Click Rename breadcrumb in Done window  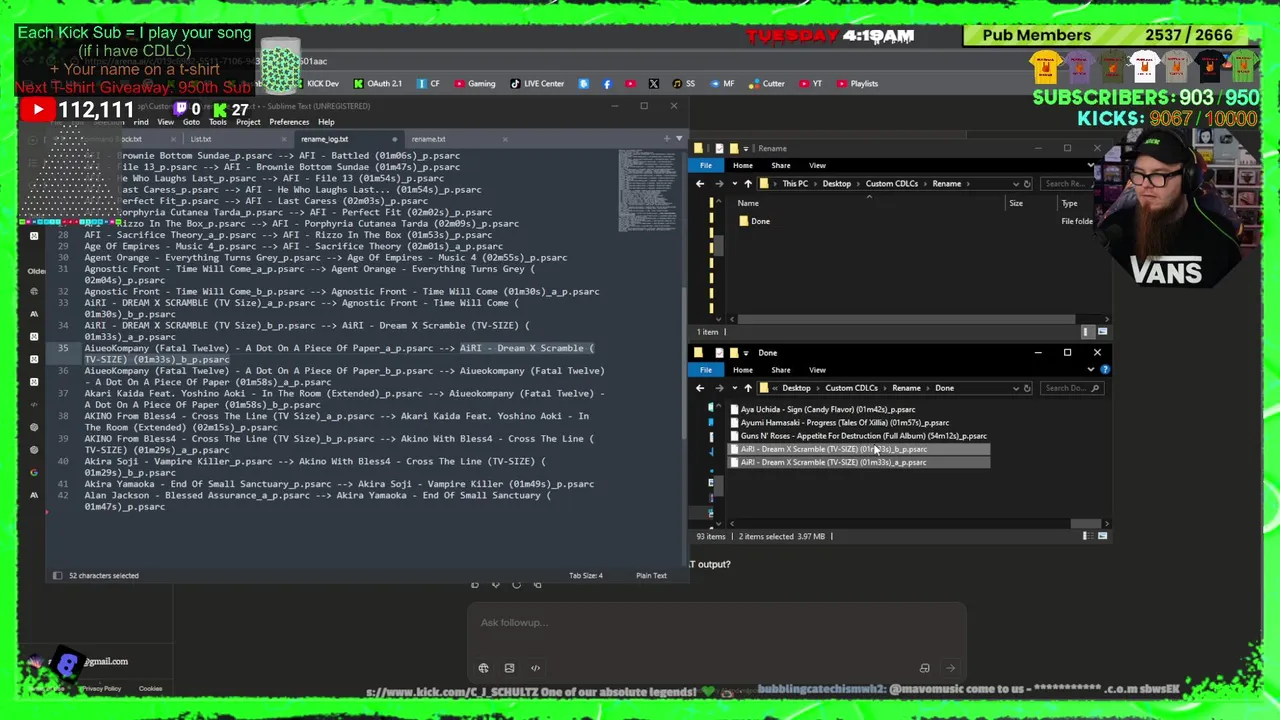906,388
